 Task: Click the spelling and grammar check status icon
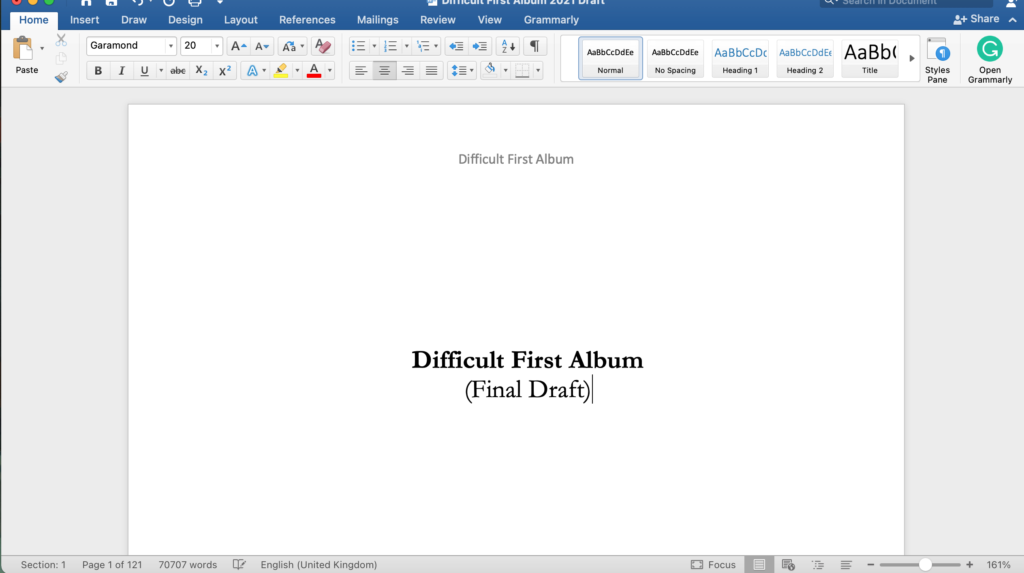(x=239, y=565)
